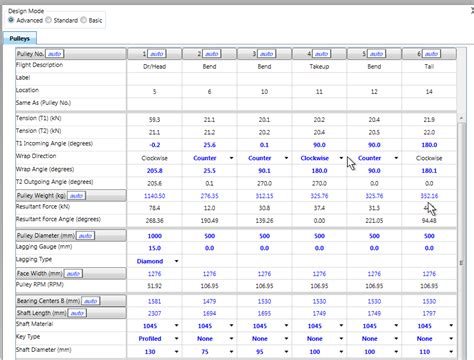Click the Wrap Angle value 25.5
This screenshot has width=474, height=360.
[210, 171]
